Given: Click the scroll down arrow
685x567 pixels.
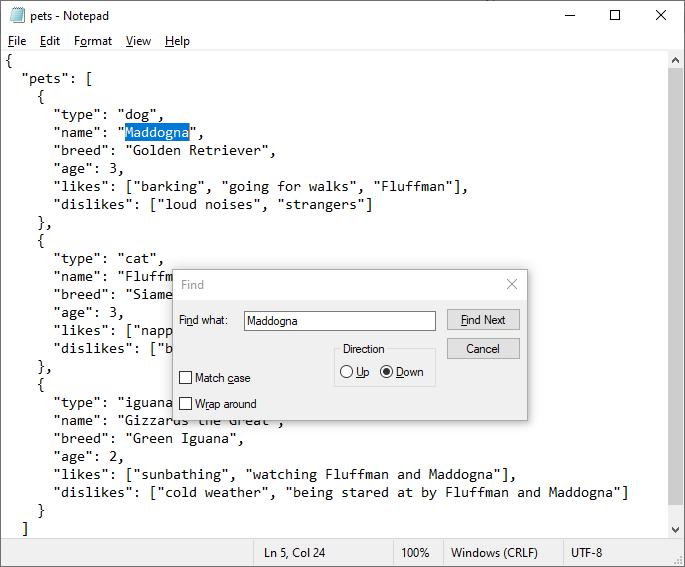Looking at the screenshot, I should pos(675,529).
